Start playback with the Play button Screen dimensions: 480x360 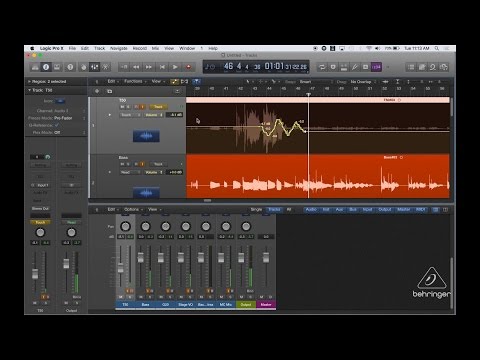[175, 67]
